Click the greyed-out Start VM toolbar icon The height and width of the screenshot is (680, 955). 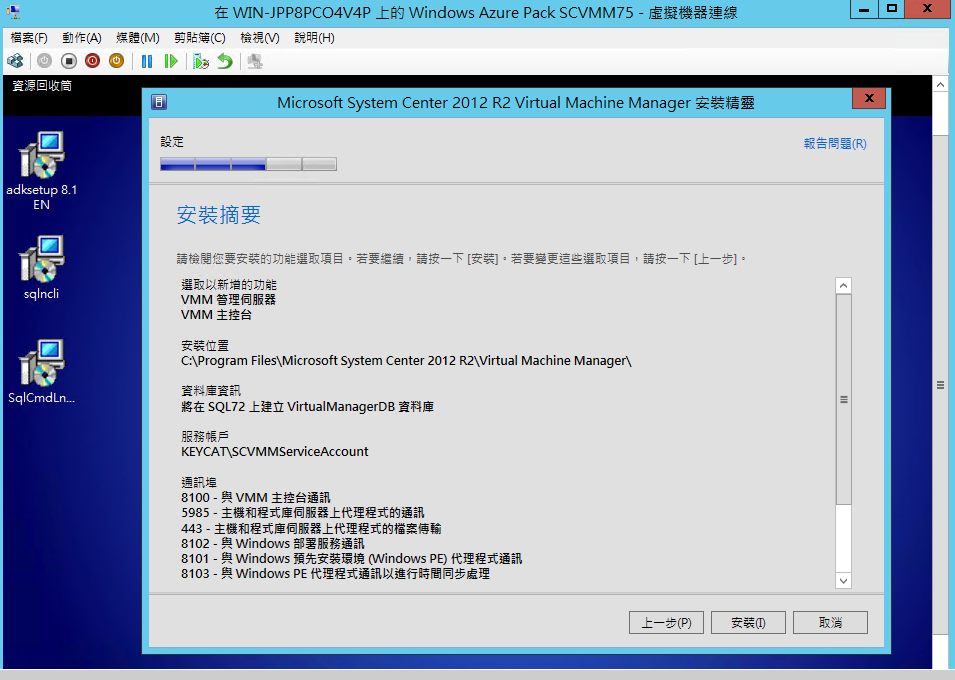click(x=44, y=61)
